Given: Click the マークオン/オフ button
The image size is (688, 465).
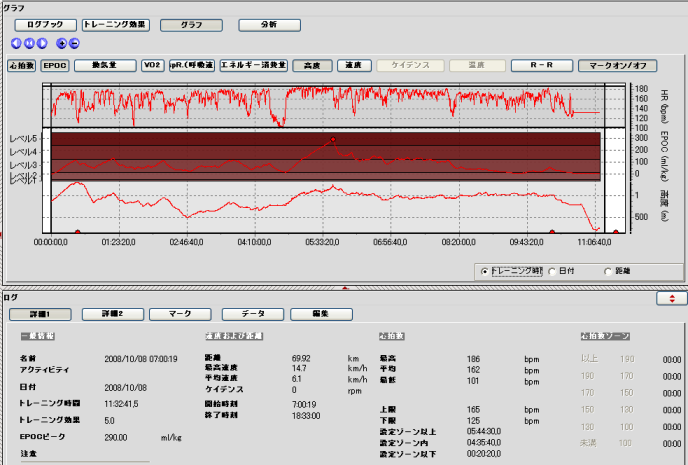Looking at the screenshot, I should tap(618, 65).
